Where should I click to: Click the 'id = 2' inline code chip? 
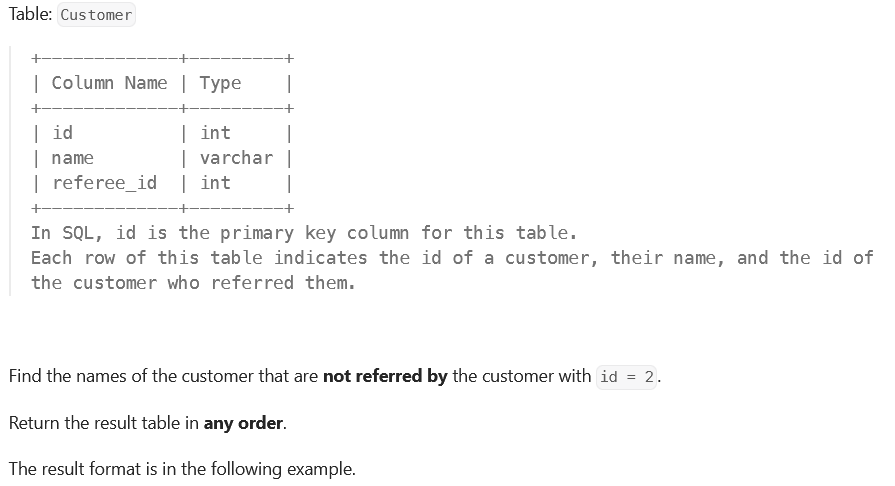tap(627, 377)
